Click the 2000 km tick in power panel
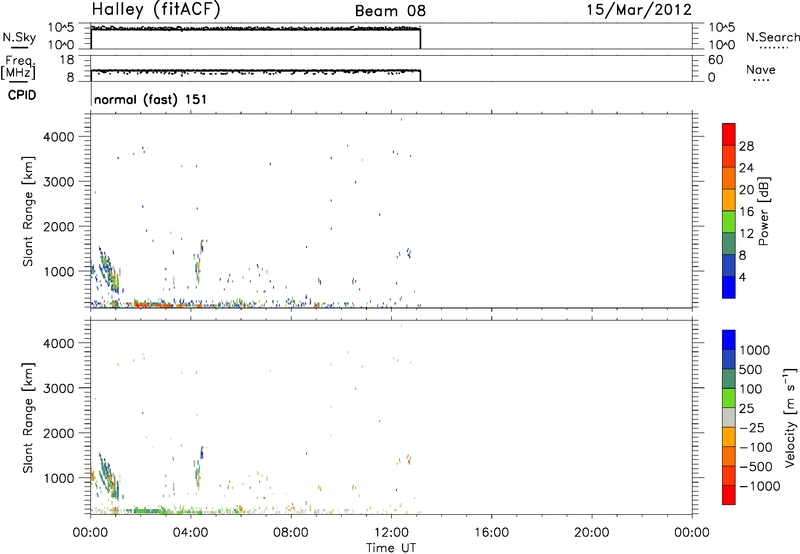 click(59, 226)
